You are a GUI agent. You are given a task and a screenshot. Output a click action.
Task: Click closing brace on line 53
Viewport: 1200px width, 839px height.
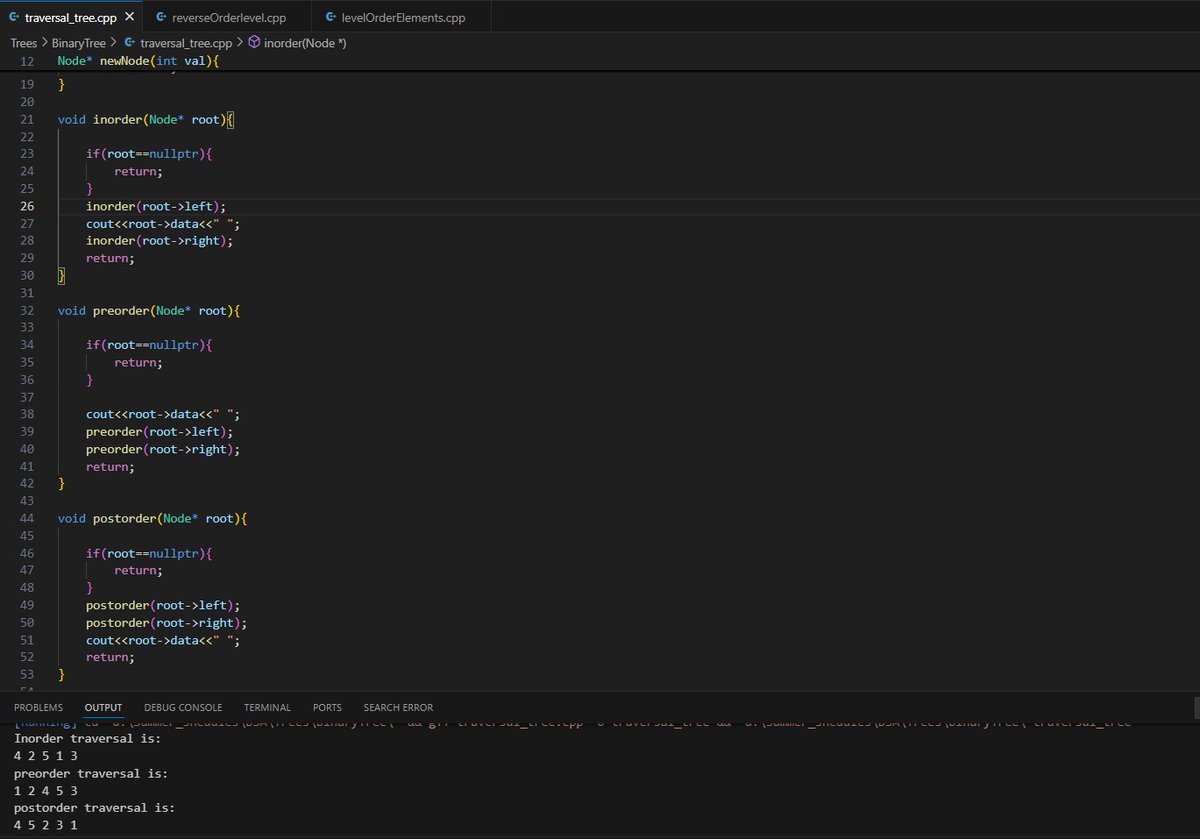[61, 674]
